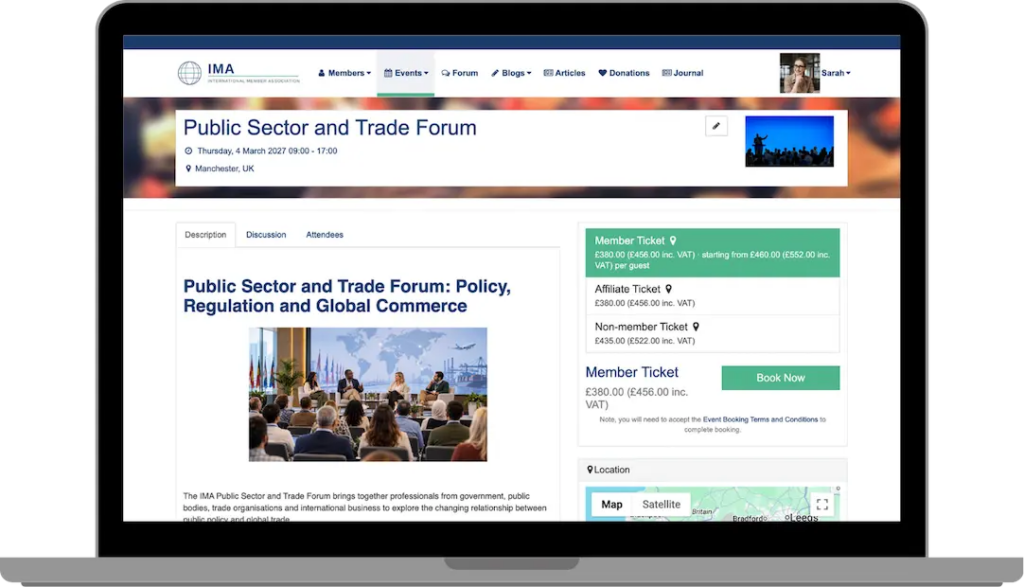Select the Description tab

205,234
